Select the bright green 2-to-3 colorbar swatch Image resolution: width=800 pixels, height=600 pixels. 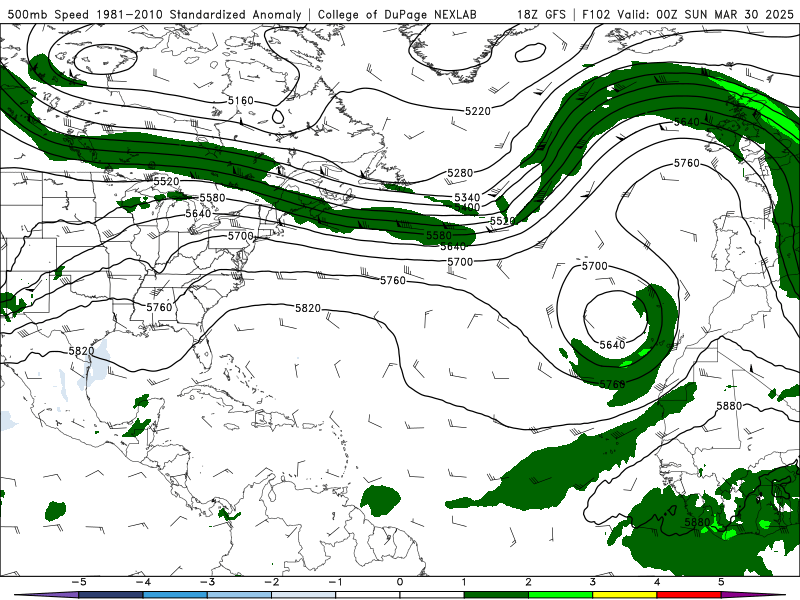[561, 595]
